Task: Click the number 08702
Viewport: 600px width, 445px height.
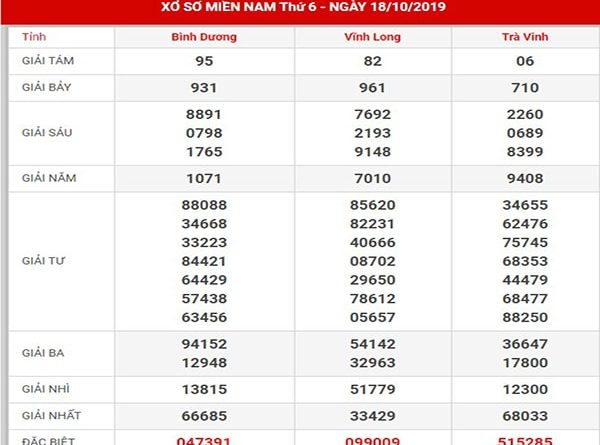Action: click(x=372, y=261)
